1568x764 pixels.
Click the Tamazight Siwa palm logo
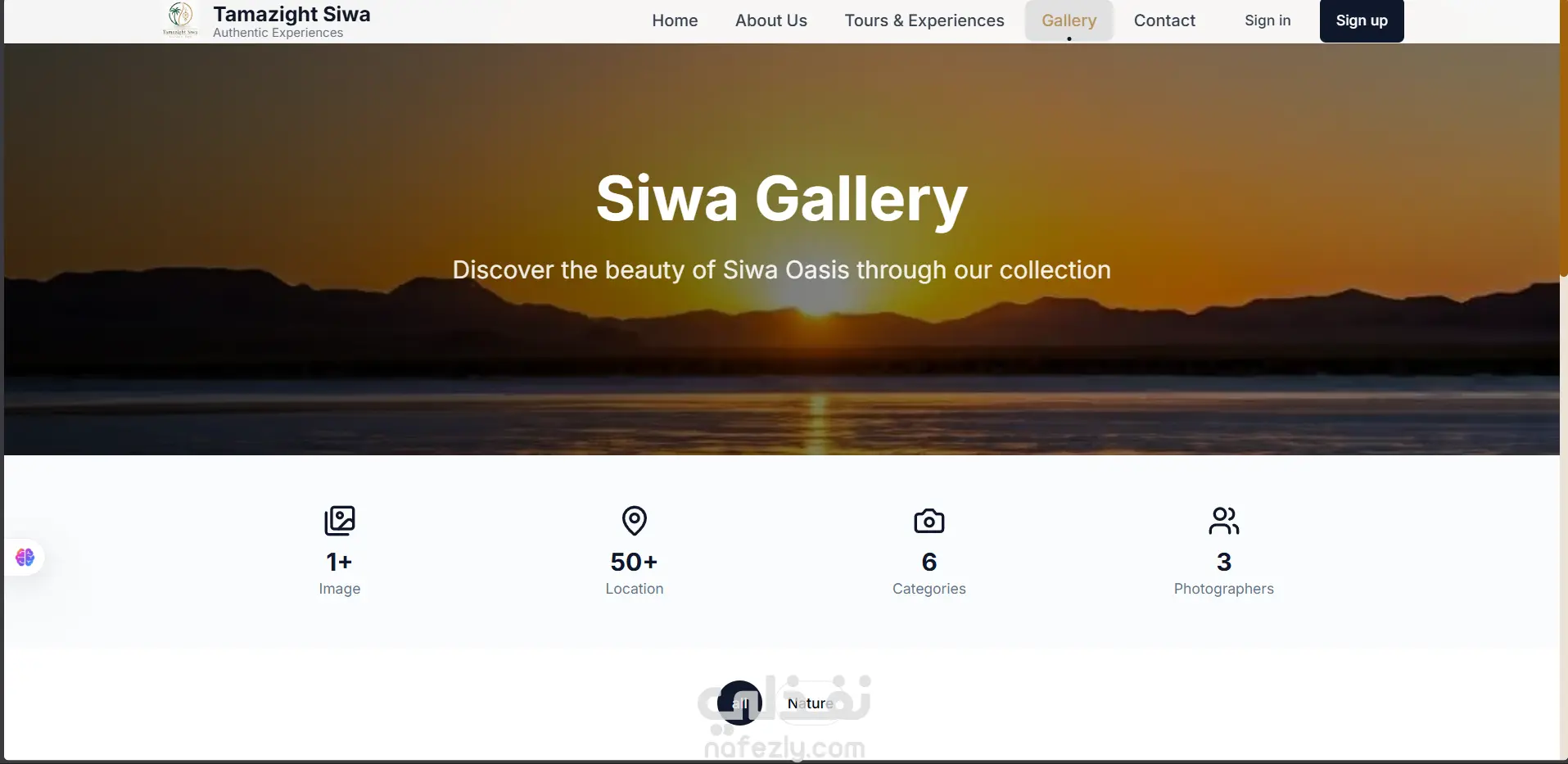tap(180, 20)
